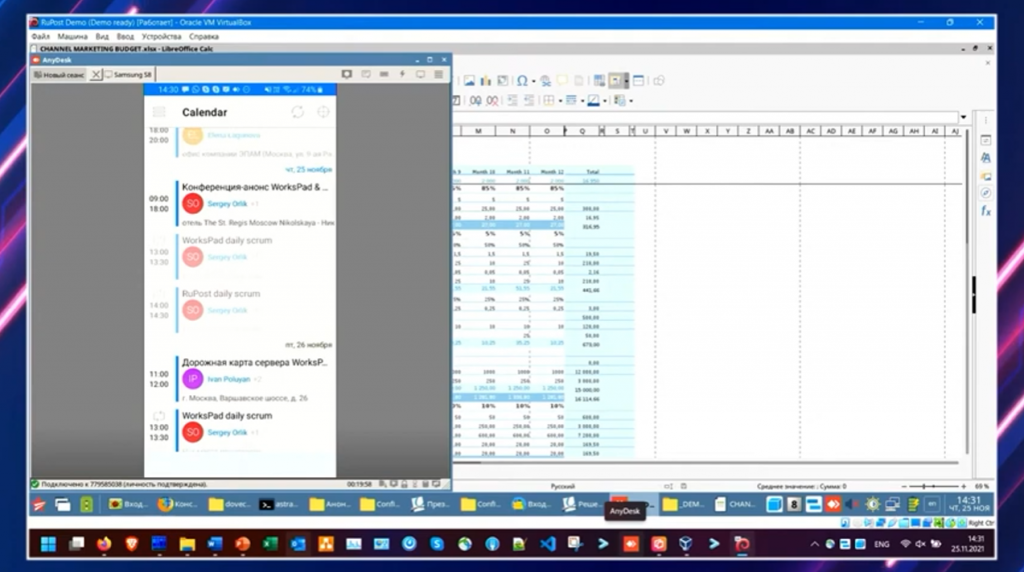The image size is (1024, 572).
Task: Select column header M in Calc
Action: point(478,131)
